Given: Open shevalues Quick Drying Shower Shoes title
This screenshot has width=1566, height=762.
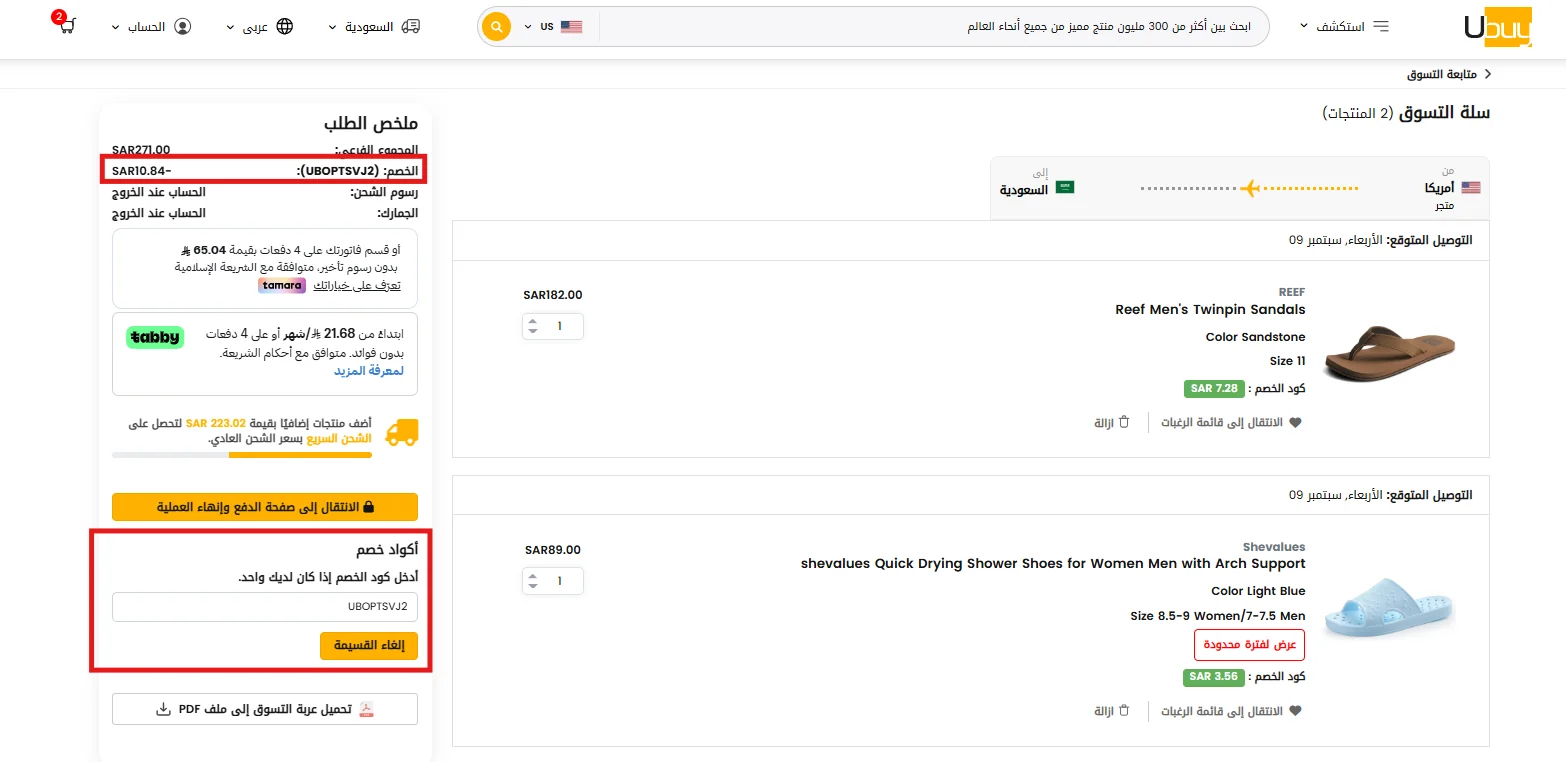Looking at the screenshot, I should pyautogui.click(x=1053, y=563).
